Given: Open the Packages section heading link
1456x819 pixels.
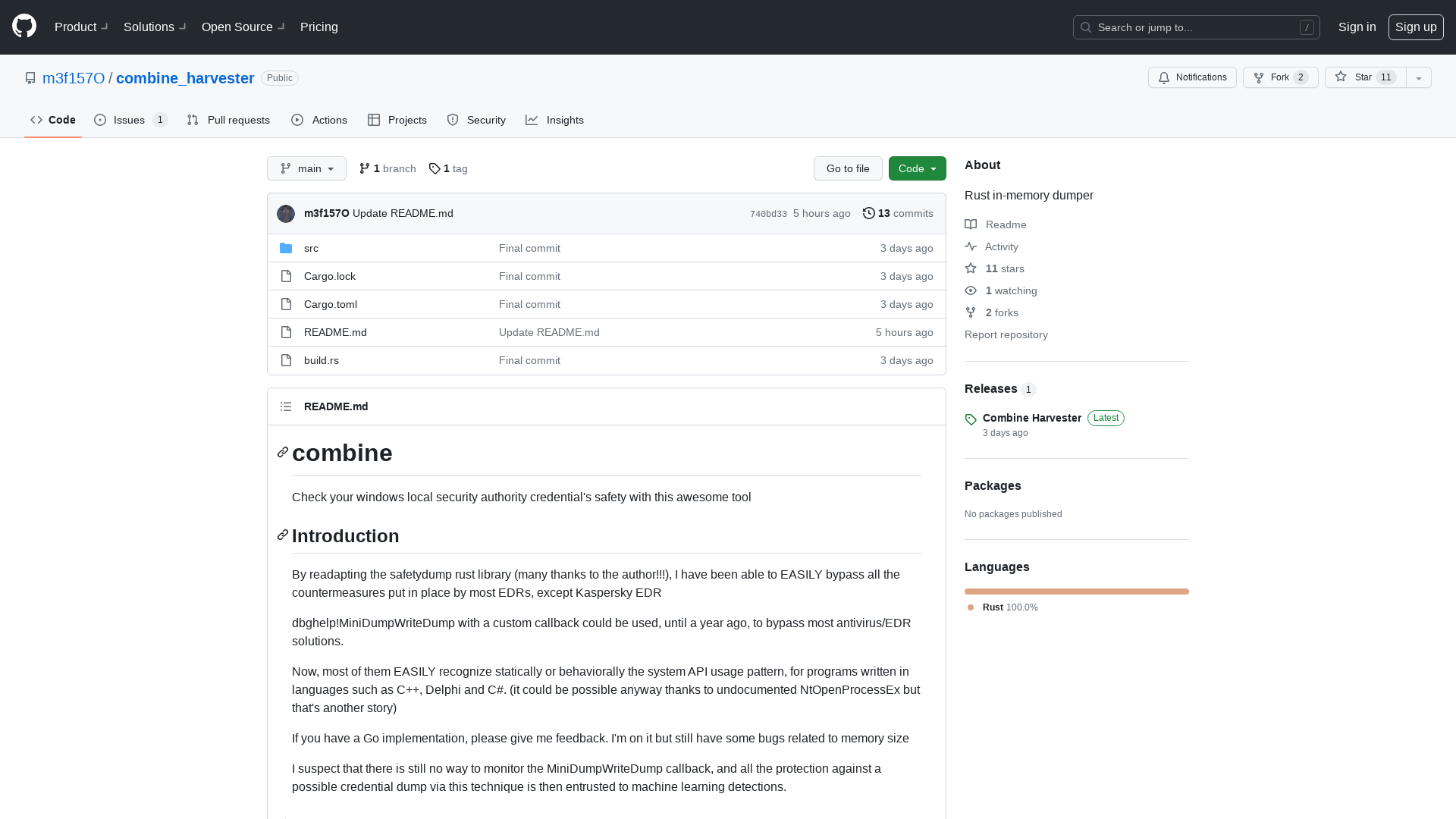Looking at the screenshot, I should click(993, 486).
